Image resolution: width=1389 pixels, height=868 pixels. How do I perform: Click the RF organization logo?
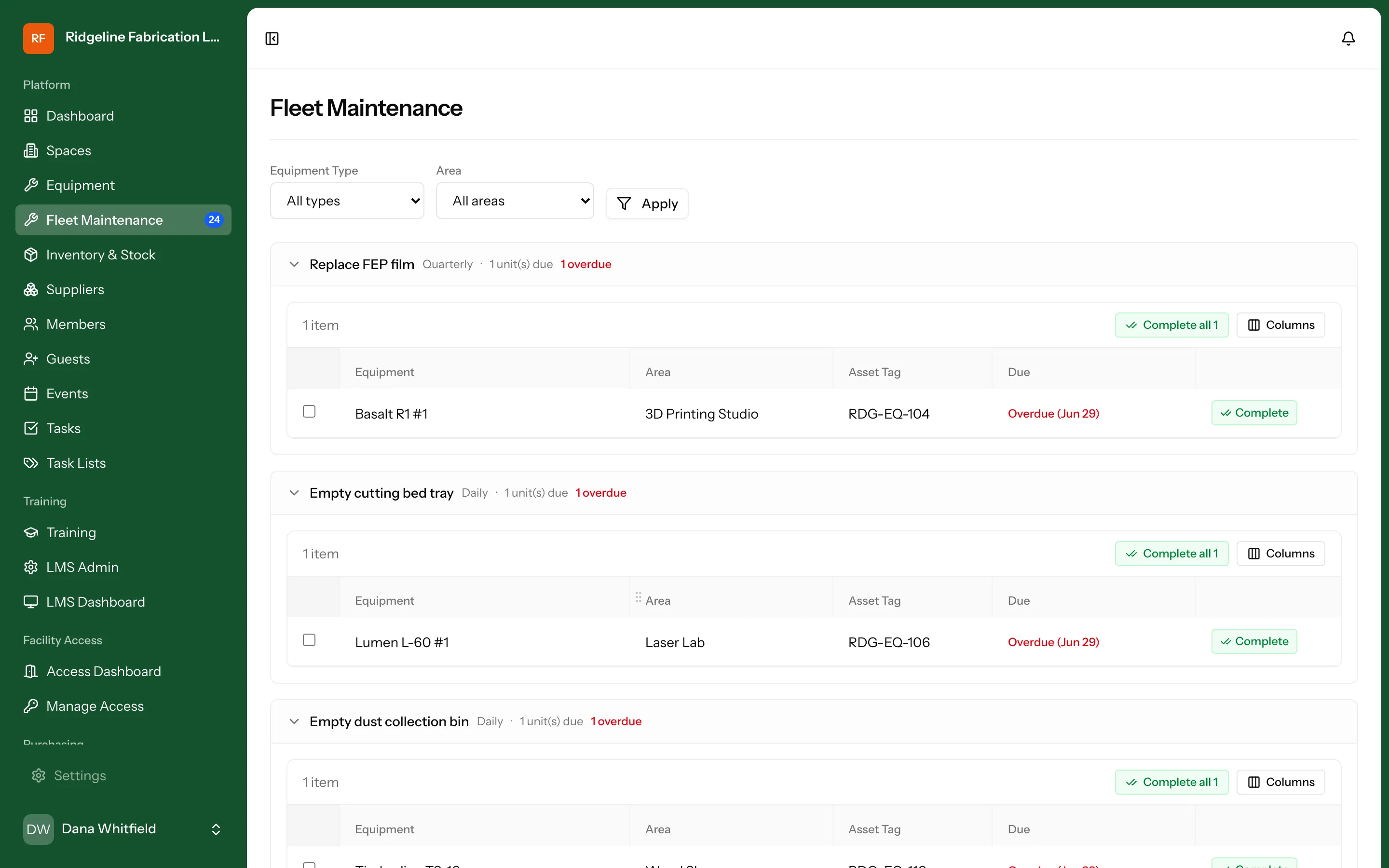pos(39,38)
